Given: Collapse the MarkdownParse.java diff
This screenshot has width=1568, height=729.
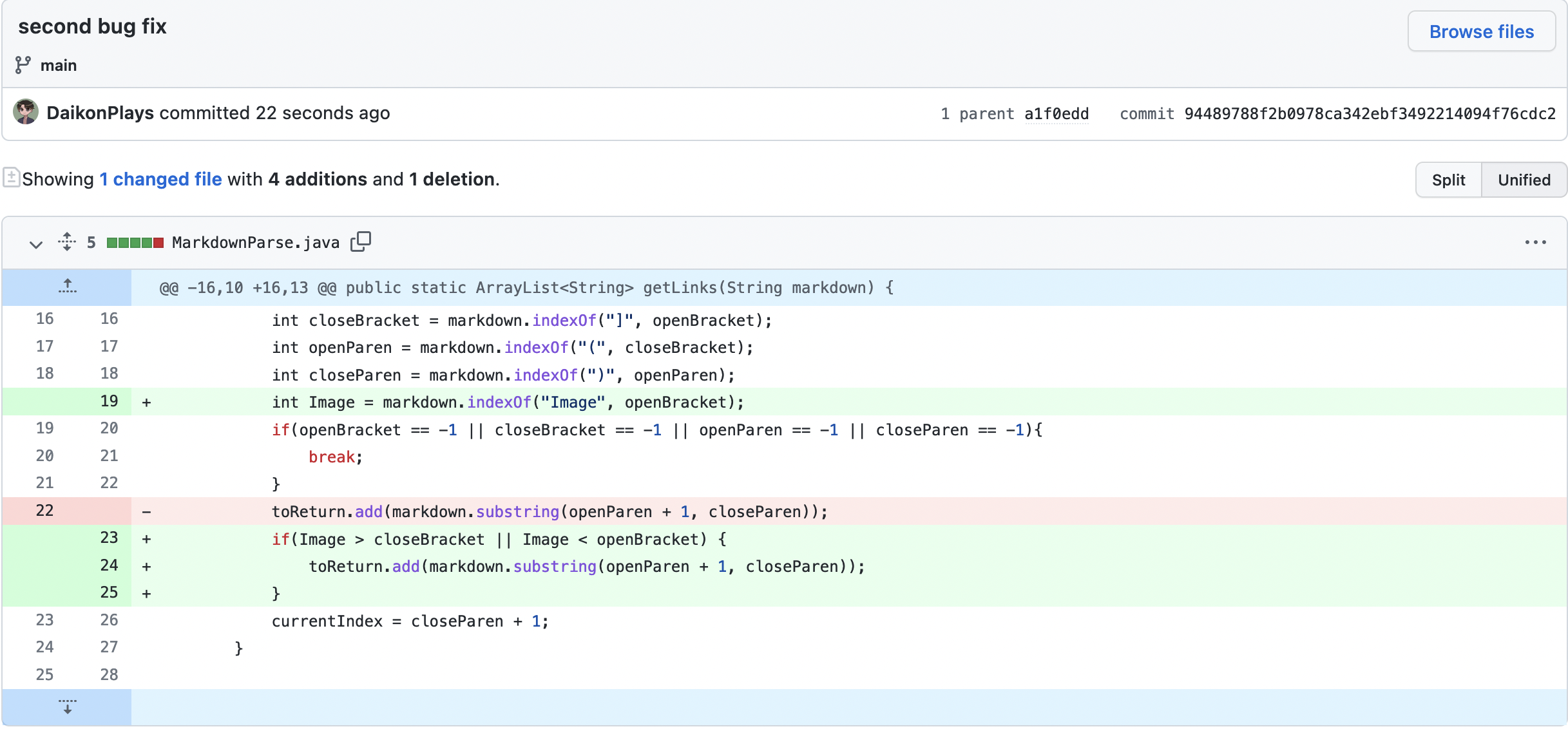Looking at the screenshot, I should click(36, 243).
